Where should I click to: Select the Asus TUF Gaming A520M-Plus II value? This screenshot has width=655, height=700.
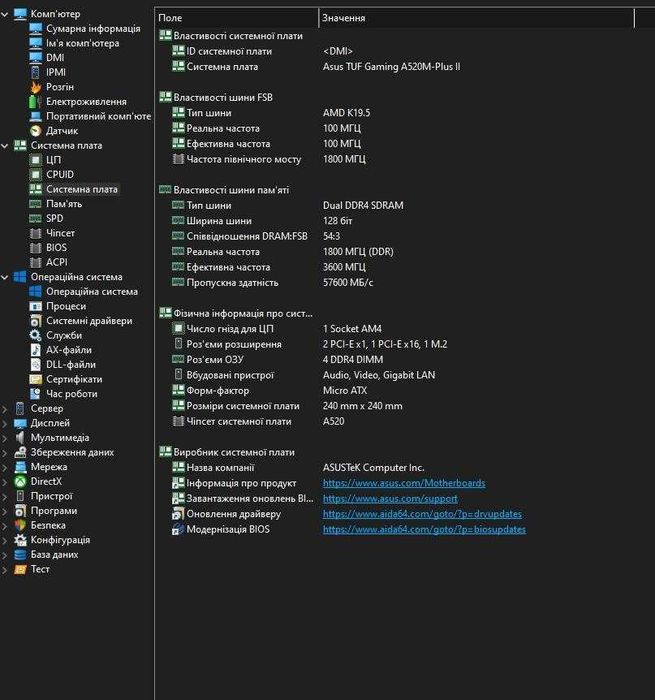pyautogui.click(x=391, y=67)
